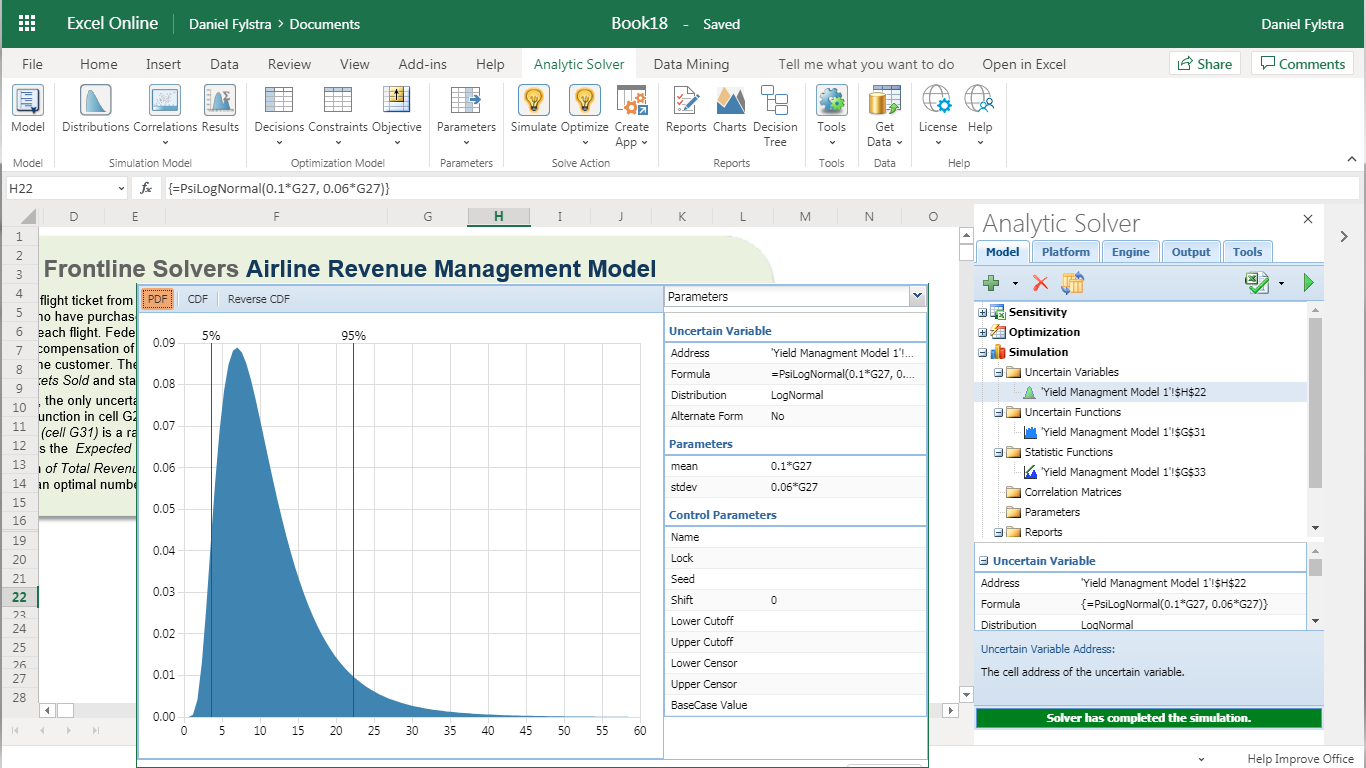Open the Reports ribbon icon

686,102
